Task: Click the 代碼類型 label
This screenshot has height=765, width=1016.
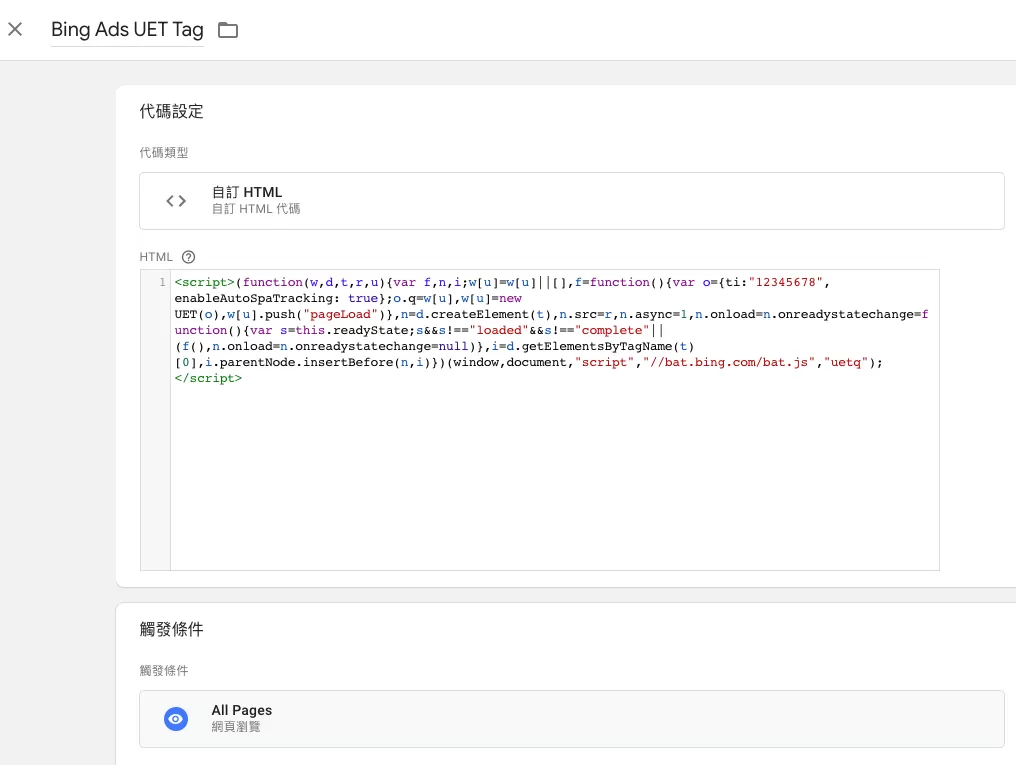Action: point(163,153)
